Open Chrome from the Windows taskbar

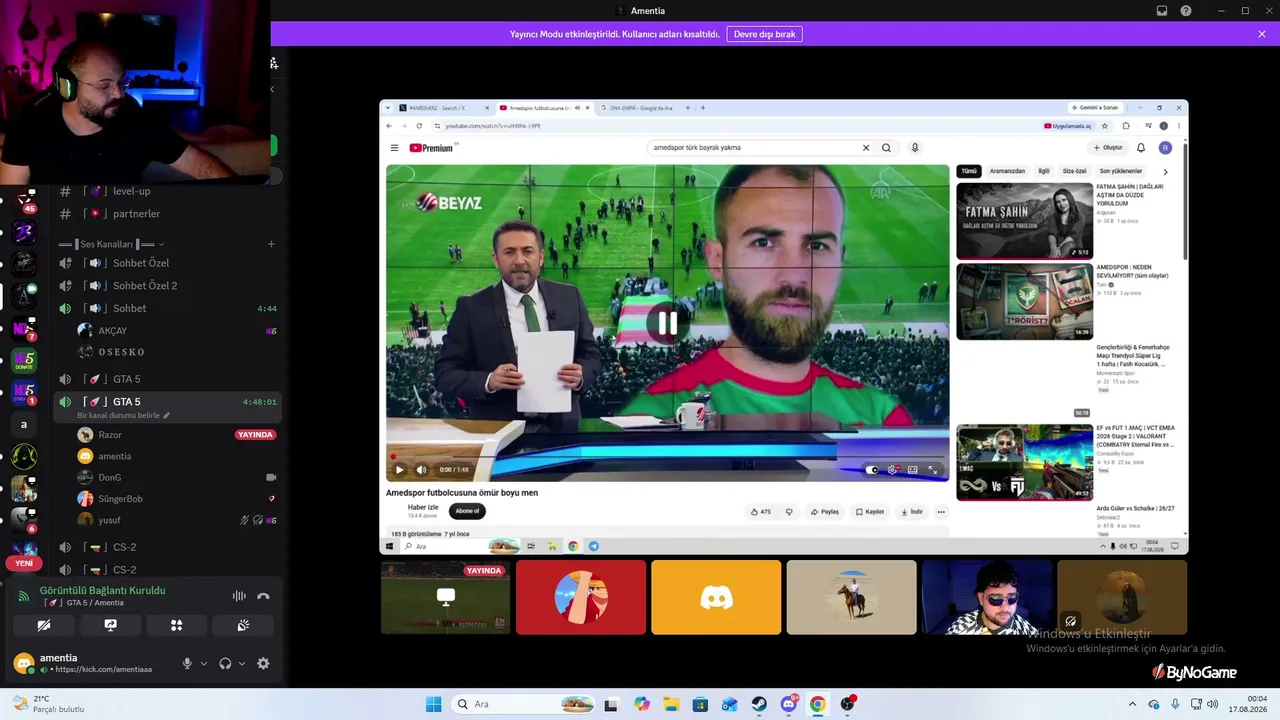tap(817, 704)
